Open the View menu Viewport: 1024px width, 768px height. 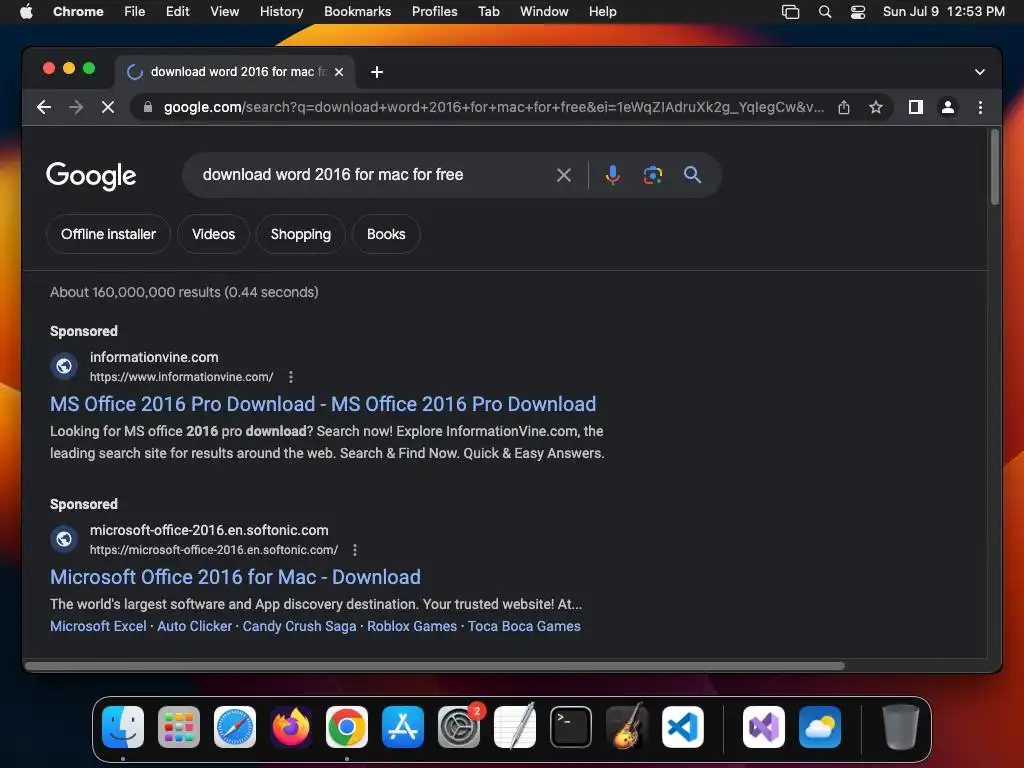click(x=225, y=12)
